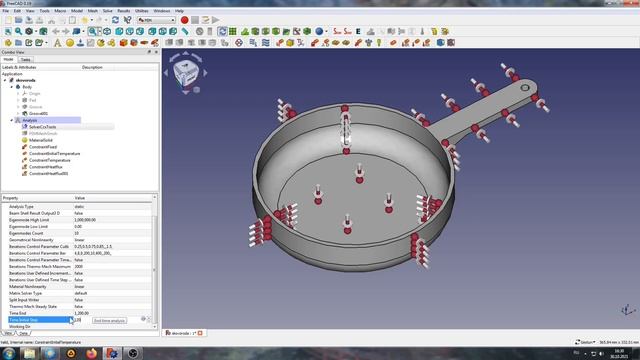Select ConstraintHeatflux001 in the tree
The height and width of the screenshot is (360, 640).
click(x=48, y=173)
